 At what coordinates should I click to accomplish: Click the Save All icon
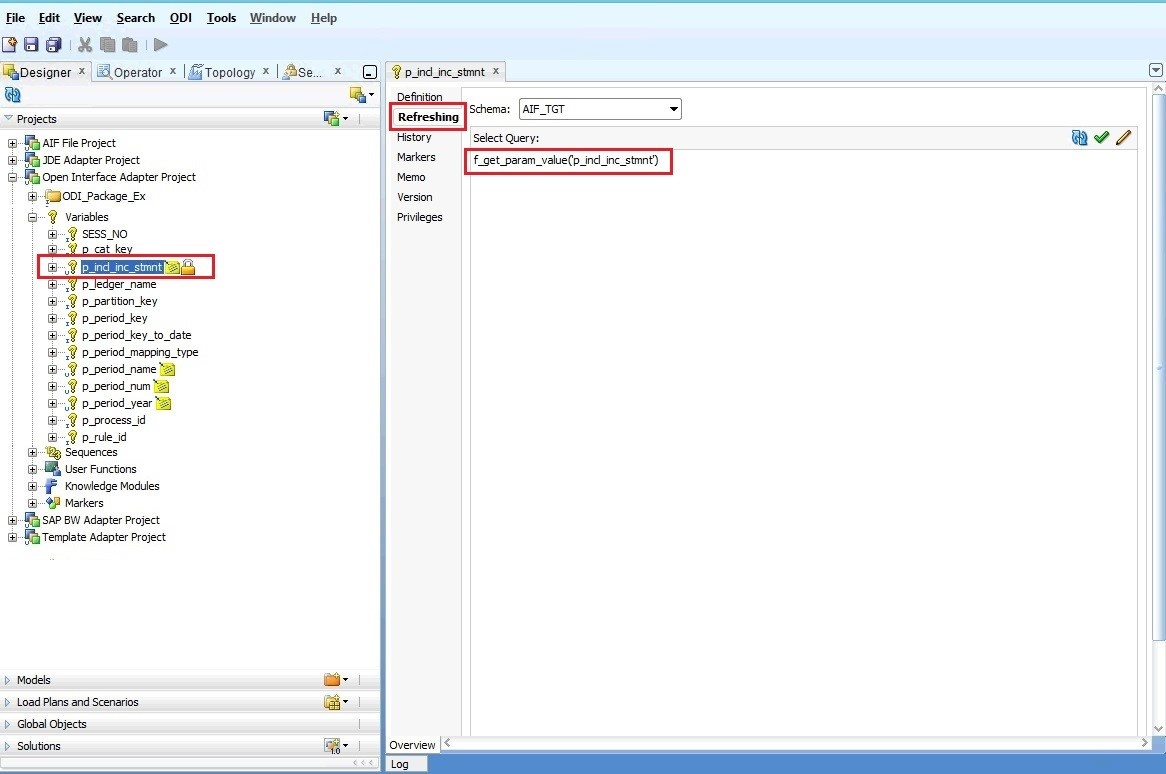tap(55, 44)
